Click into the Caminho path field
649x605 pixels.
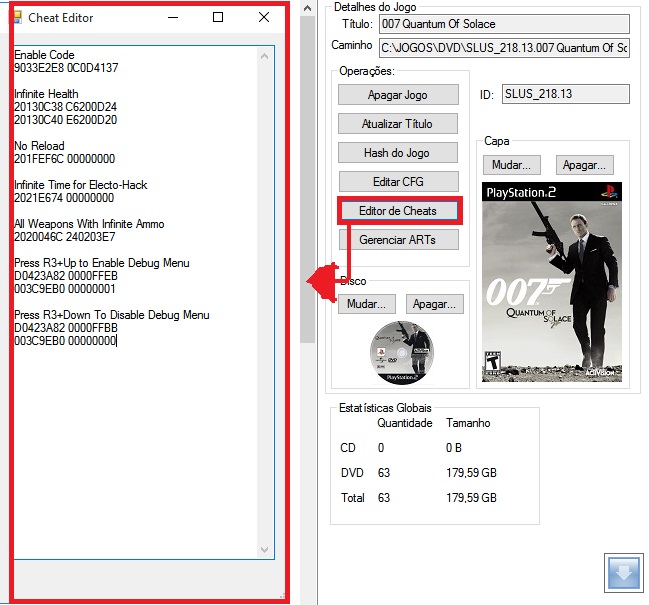[504, 47]
